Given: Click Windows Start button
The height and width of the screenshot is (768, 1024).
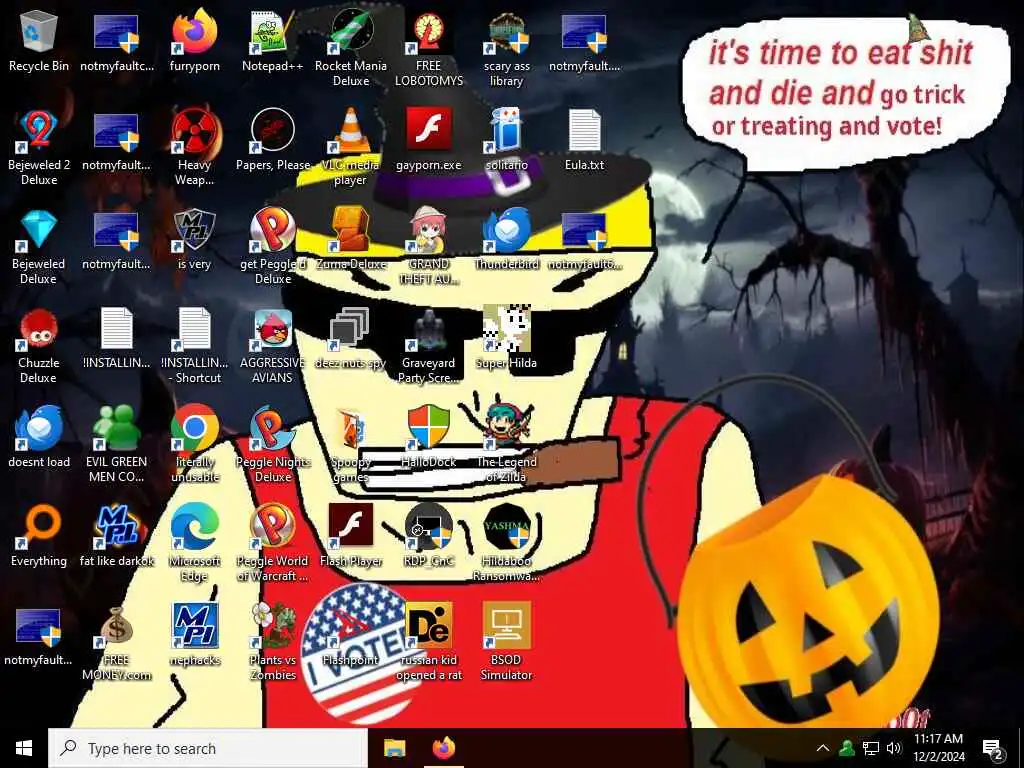Looking at the screenshot, I should pos(24,748).
